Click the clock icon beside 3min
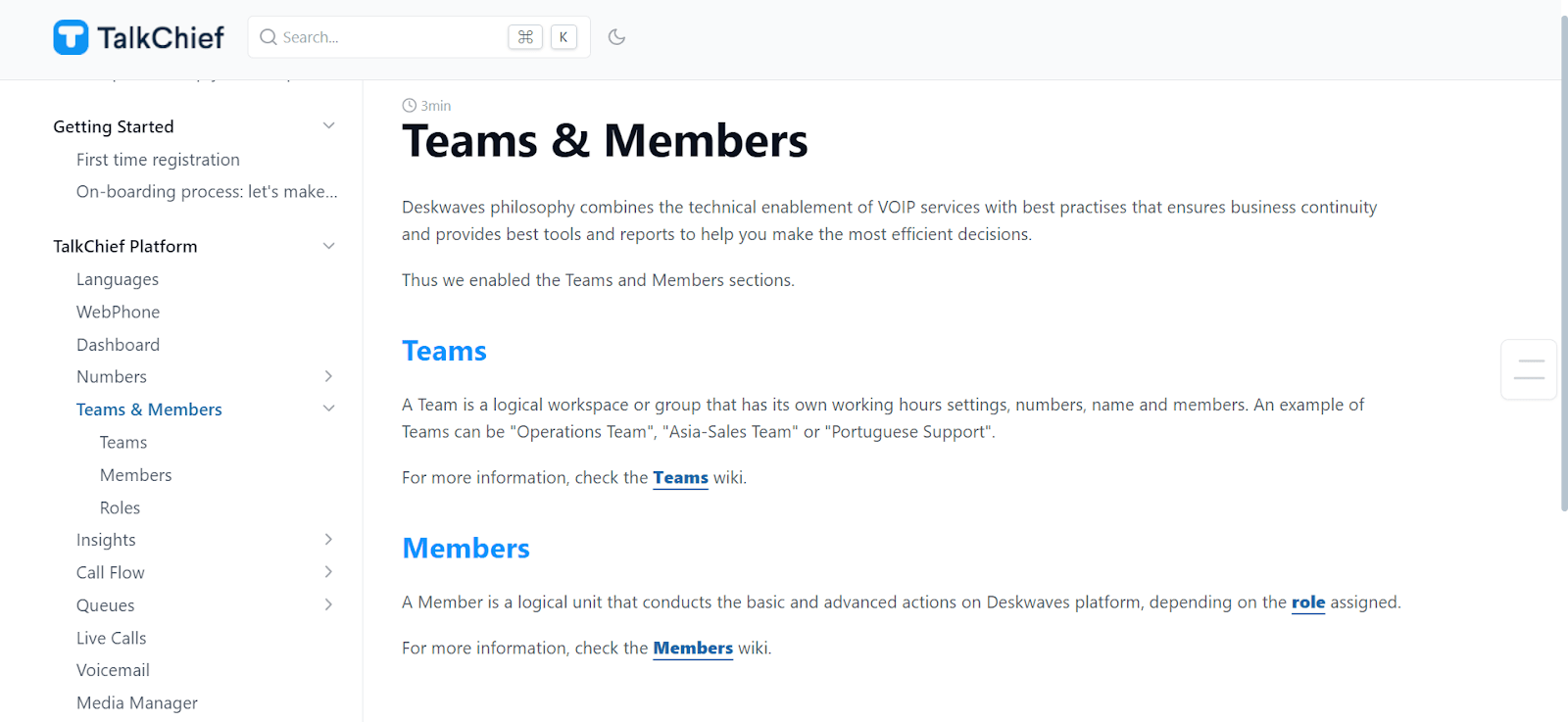 click(x=409, y=106)
